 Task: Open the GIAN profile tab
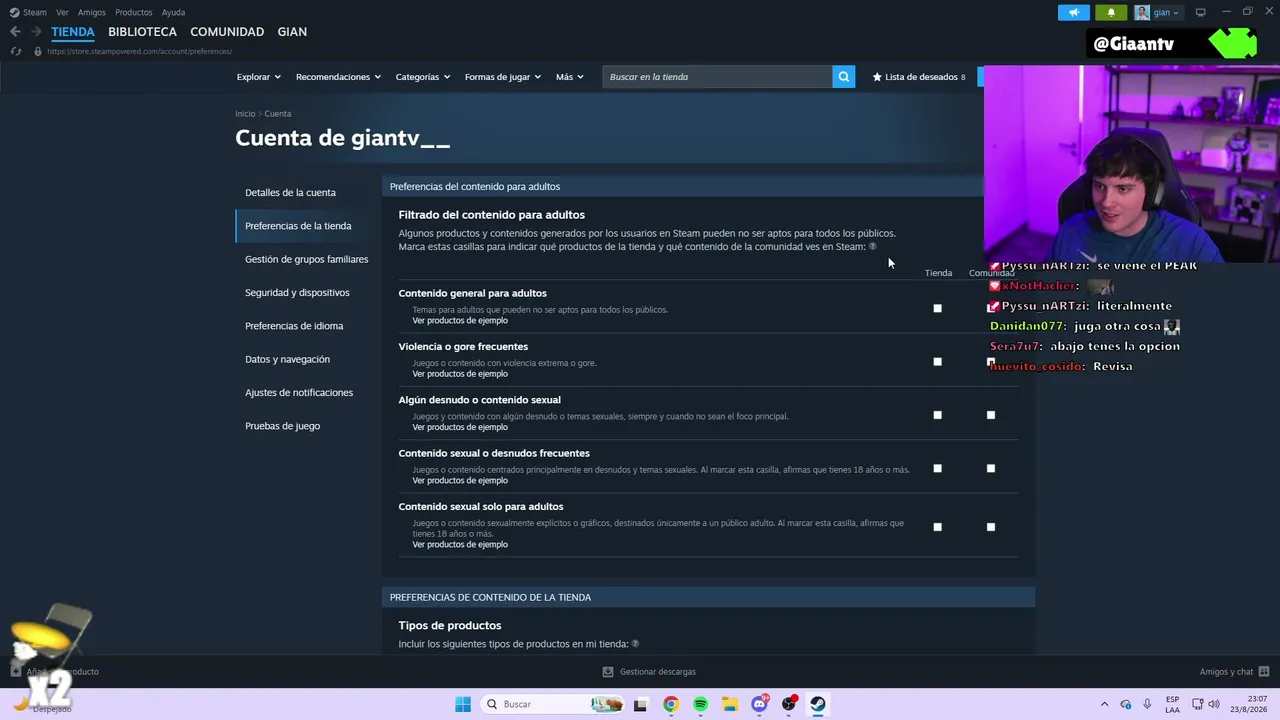pos(292,32)
